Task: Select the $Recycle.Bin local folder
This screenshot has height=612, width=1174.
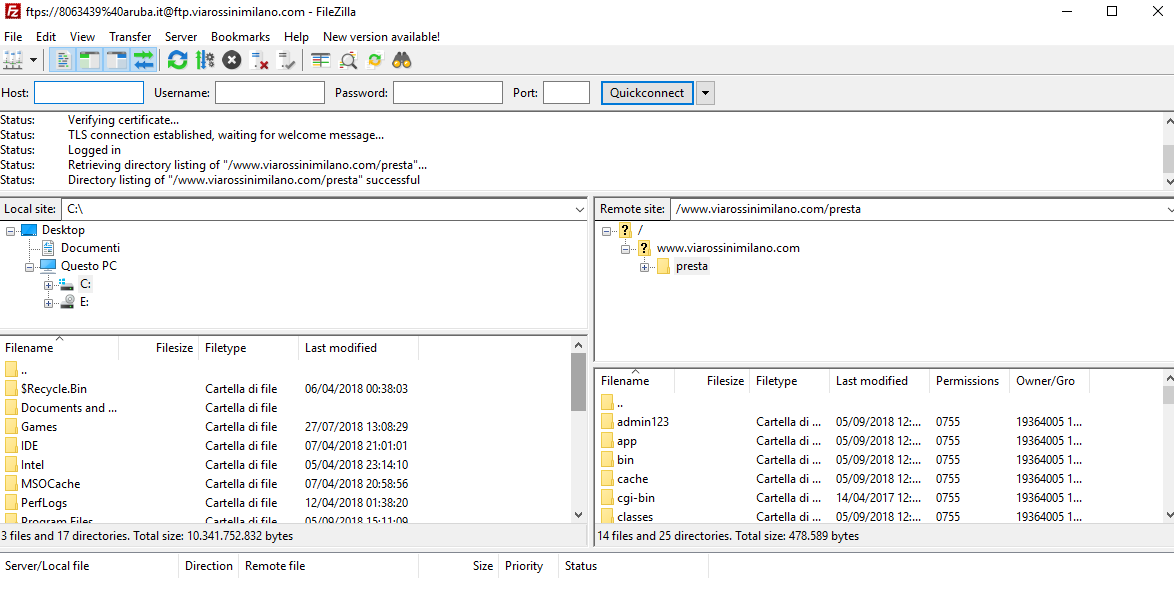Action: (x=53, y=389)
